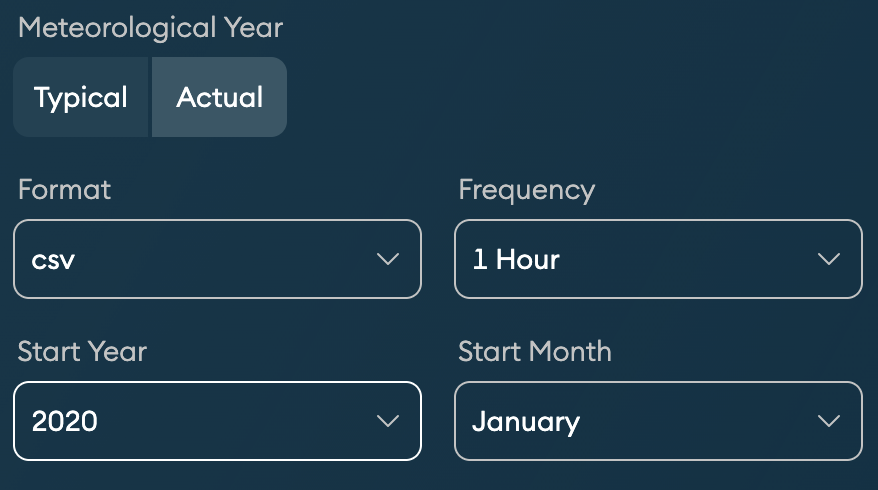The width and height of the screenshot is (878, 490).
Task: Click the Format field label
Action: [64, 189]
